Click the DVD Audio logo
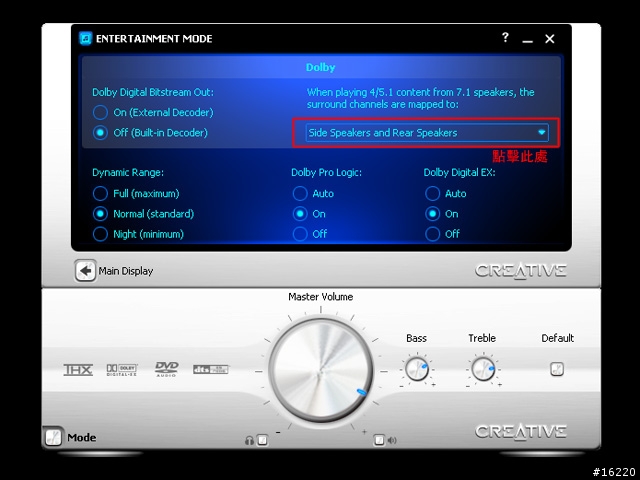 pyautogui.click(x=167, y=369)
